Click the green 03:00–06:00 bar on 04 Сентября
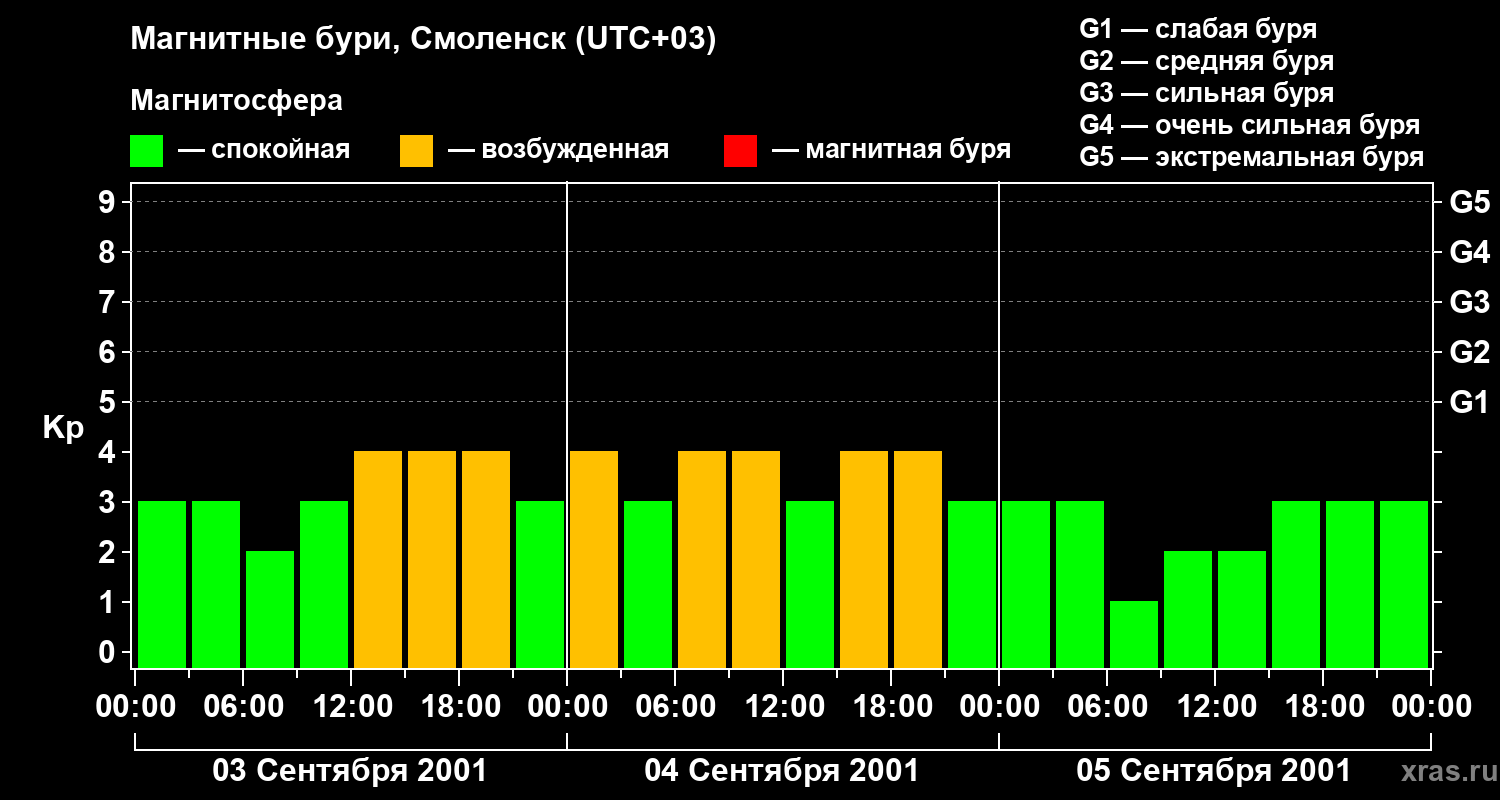The image size is (1500, 800). (648, 584)
